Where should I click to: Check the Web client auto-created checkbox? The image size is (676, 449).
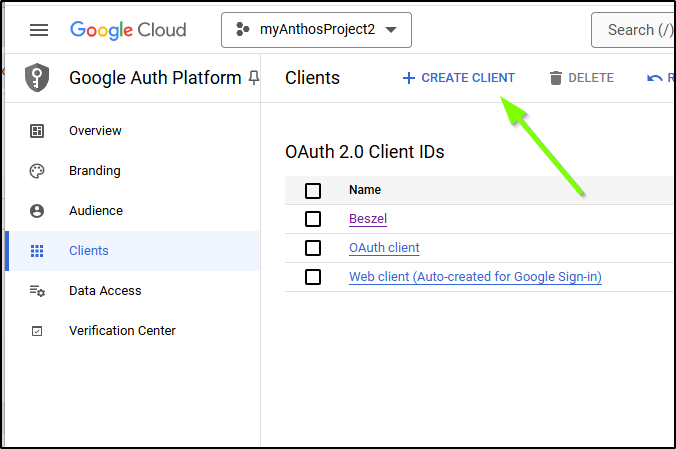click(x=313, y=276)
